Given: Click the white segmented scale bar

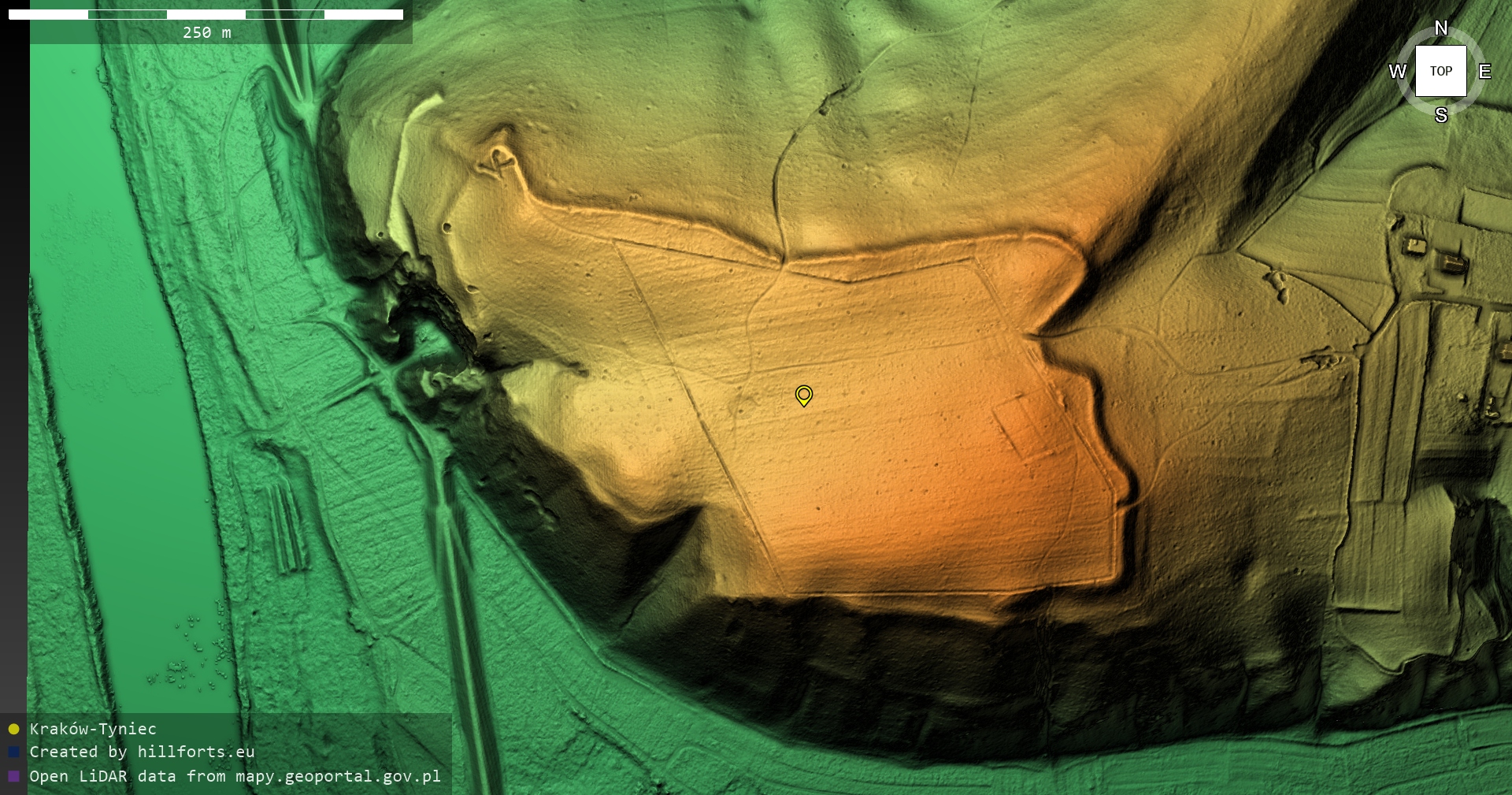Looking at the screenshot, I should click(206, 14).
